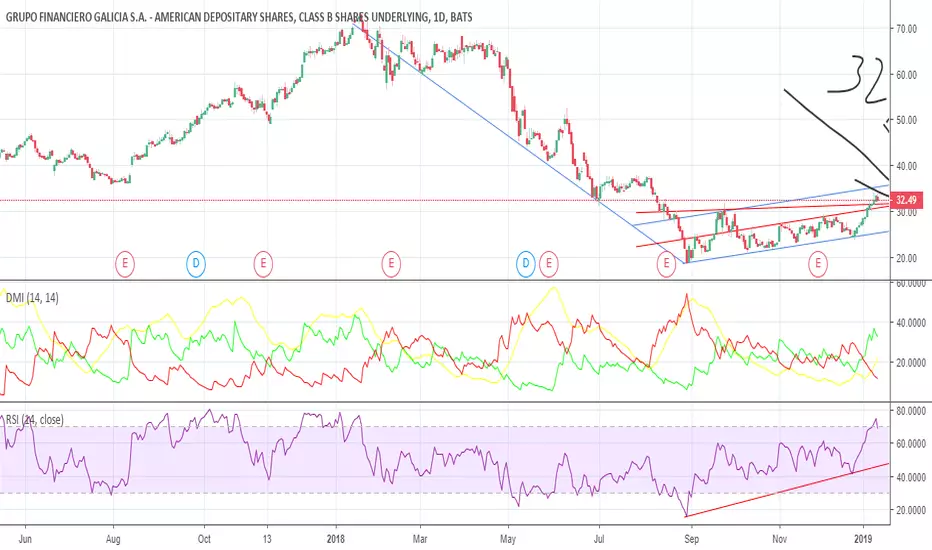
Task: Click the 2019 label on the time axis
Action: 863,539
